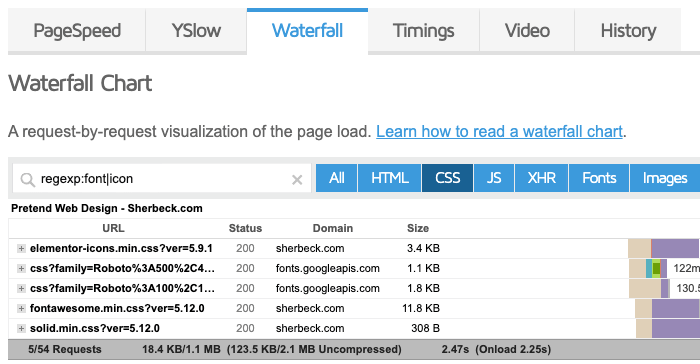Select the fontawesome.min.css?ver=5.12.0 URL

(117, 308)
